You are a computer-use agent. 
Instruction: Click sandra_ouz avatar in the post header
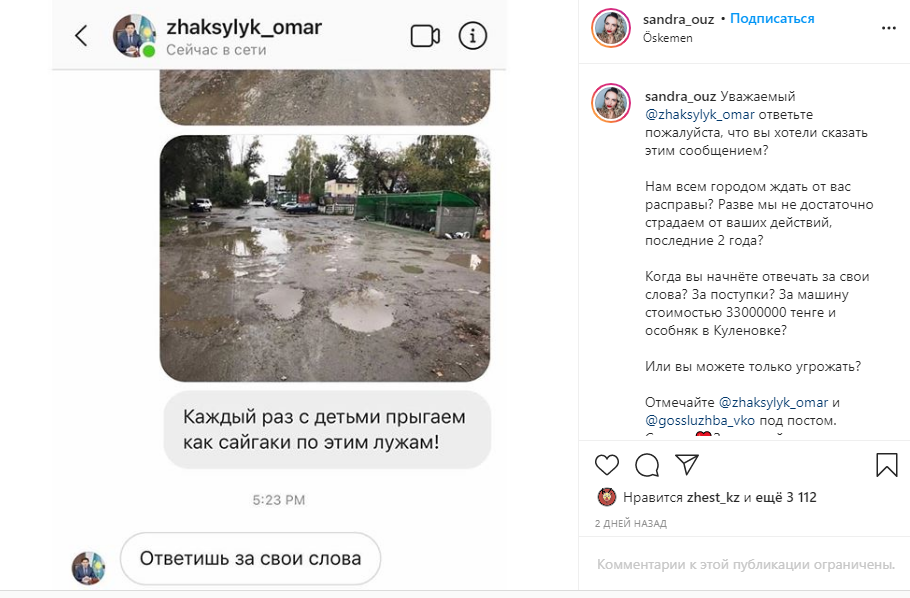[611, 27]
